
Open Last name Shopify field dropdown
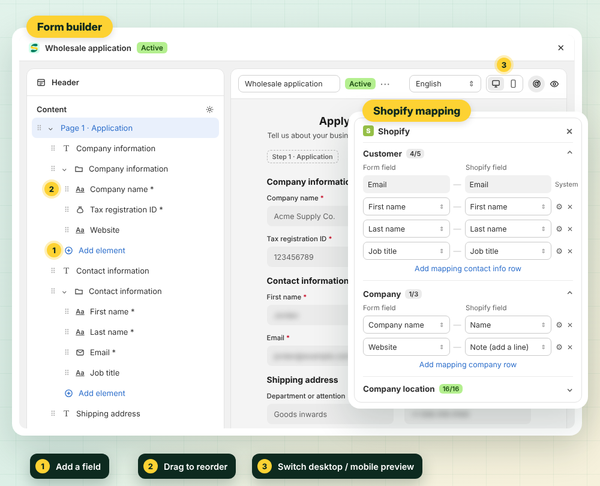508,229
